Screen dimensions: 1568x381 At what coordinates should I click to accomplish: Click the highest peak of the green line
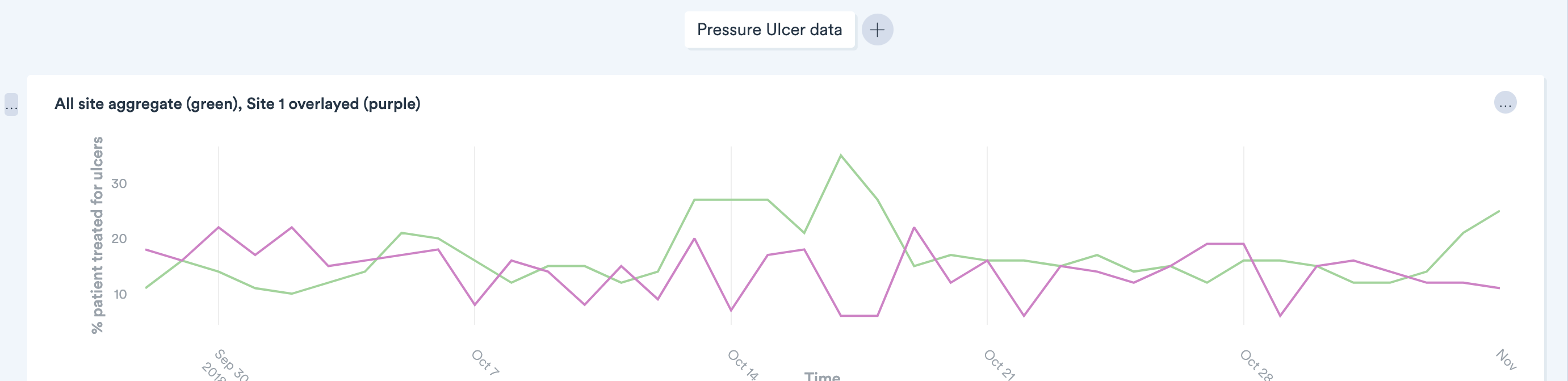(841, 155)
